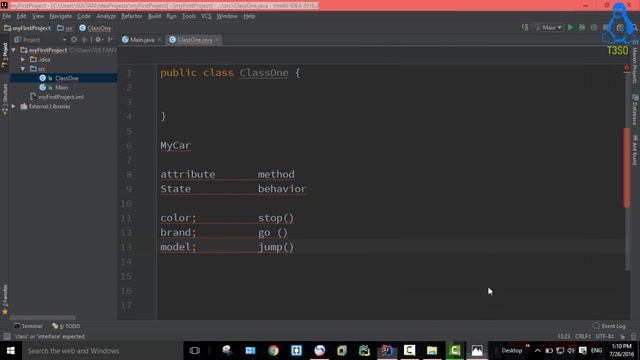Toggle the Structure side tool window

pyautogui.click(x=4, y=99)
